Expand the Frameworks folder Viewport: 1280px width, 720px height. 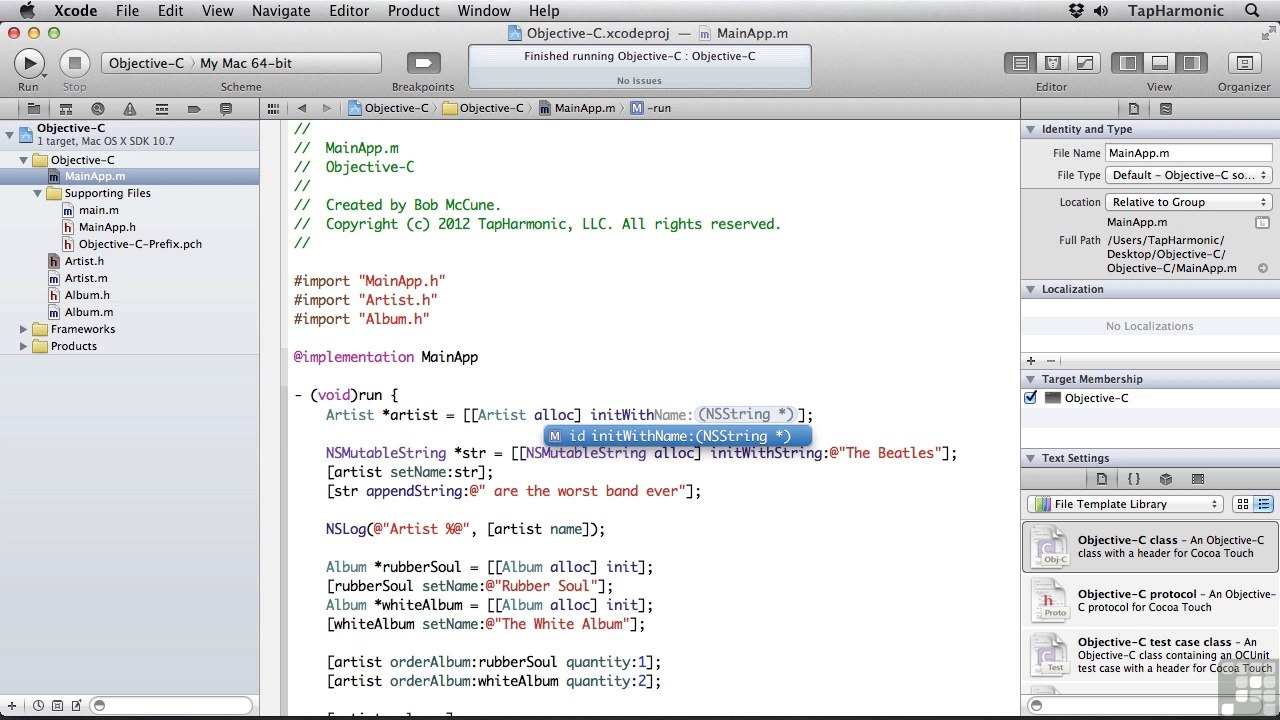[x=24, y=329]
